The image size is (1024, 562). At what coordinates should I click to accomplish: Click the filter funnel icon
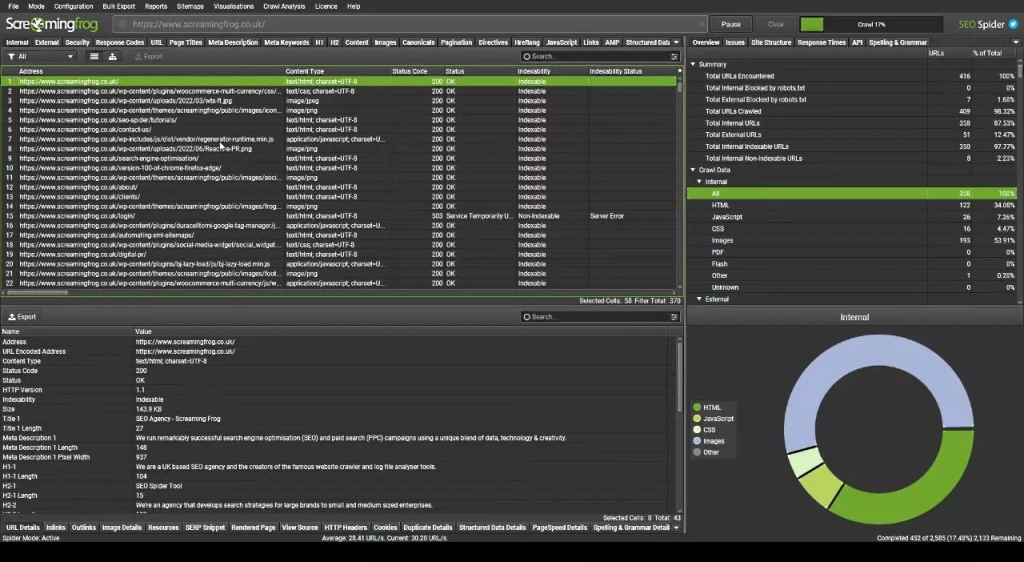(x=10, y=57)
